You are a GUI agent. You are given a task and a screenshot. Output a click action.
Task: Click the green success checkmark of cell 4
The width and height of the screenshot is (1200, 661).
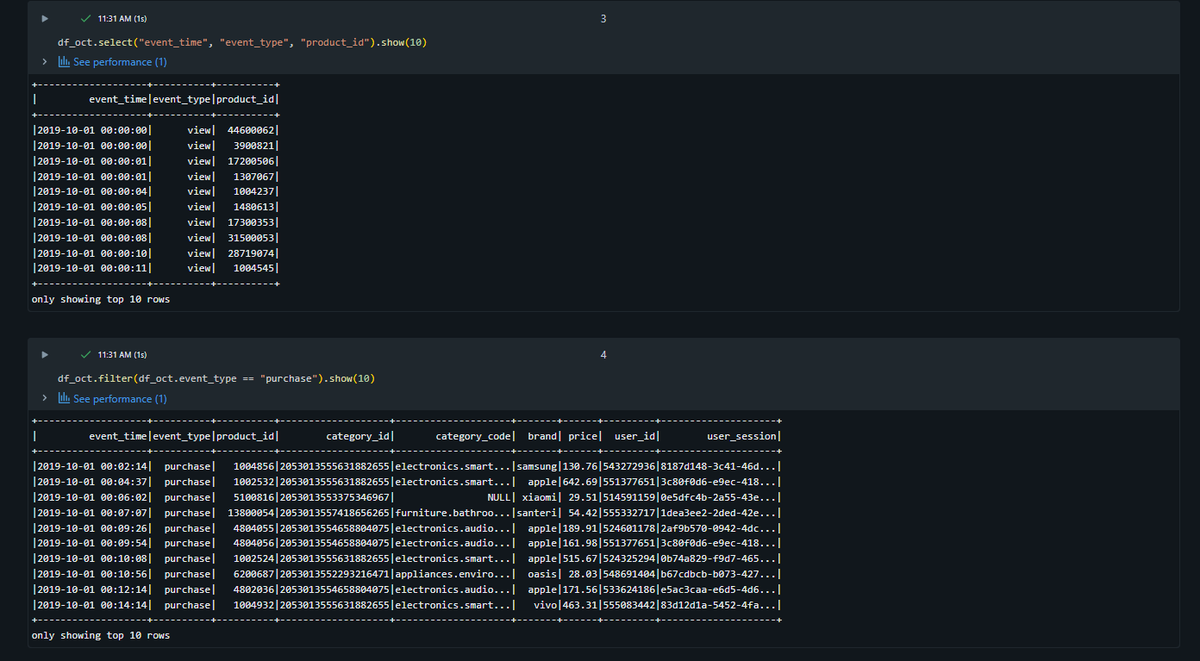tap(88, 355)
